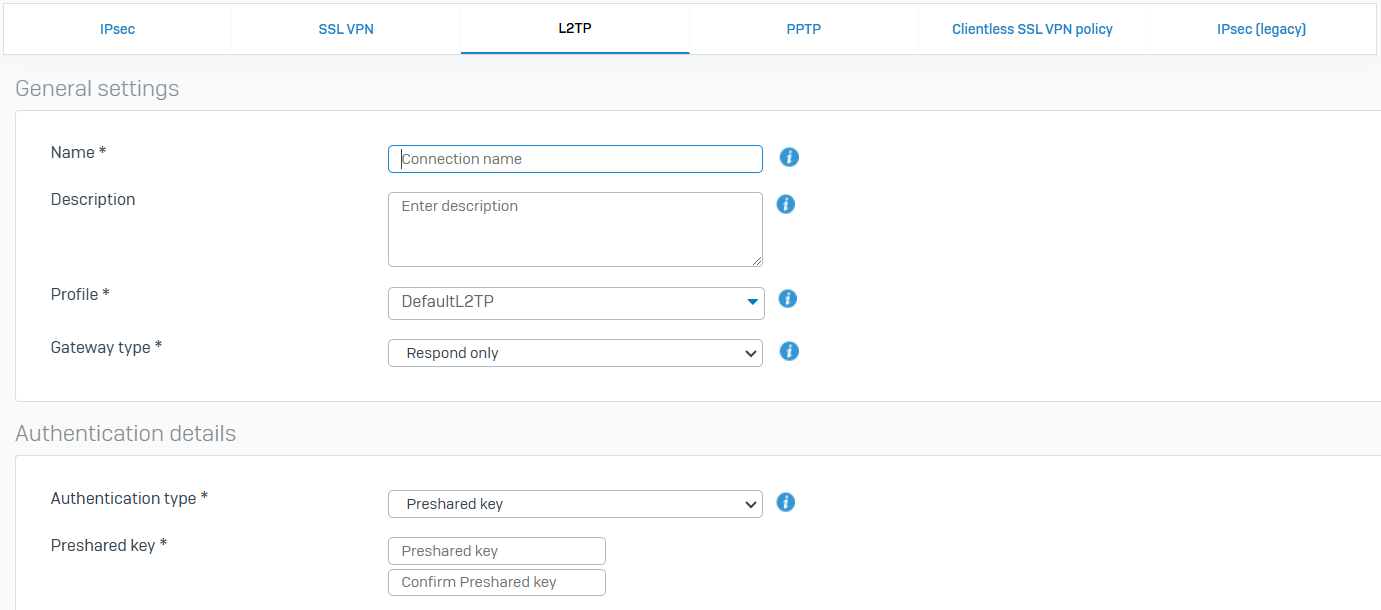Screen dimensions: 1381x610
Task: Show info for the Profile setting
Action: (x=787, y=299)
